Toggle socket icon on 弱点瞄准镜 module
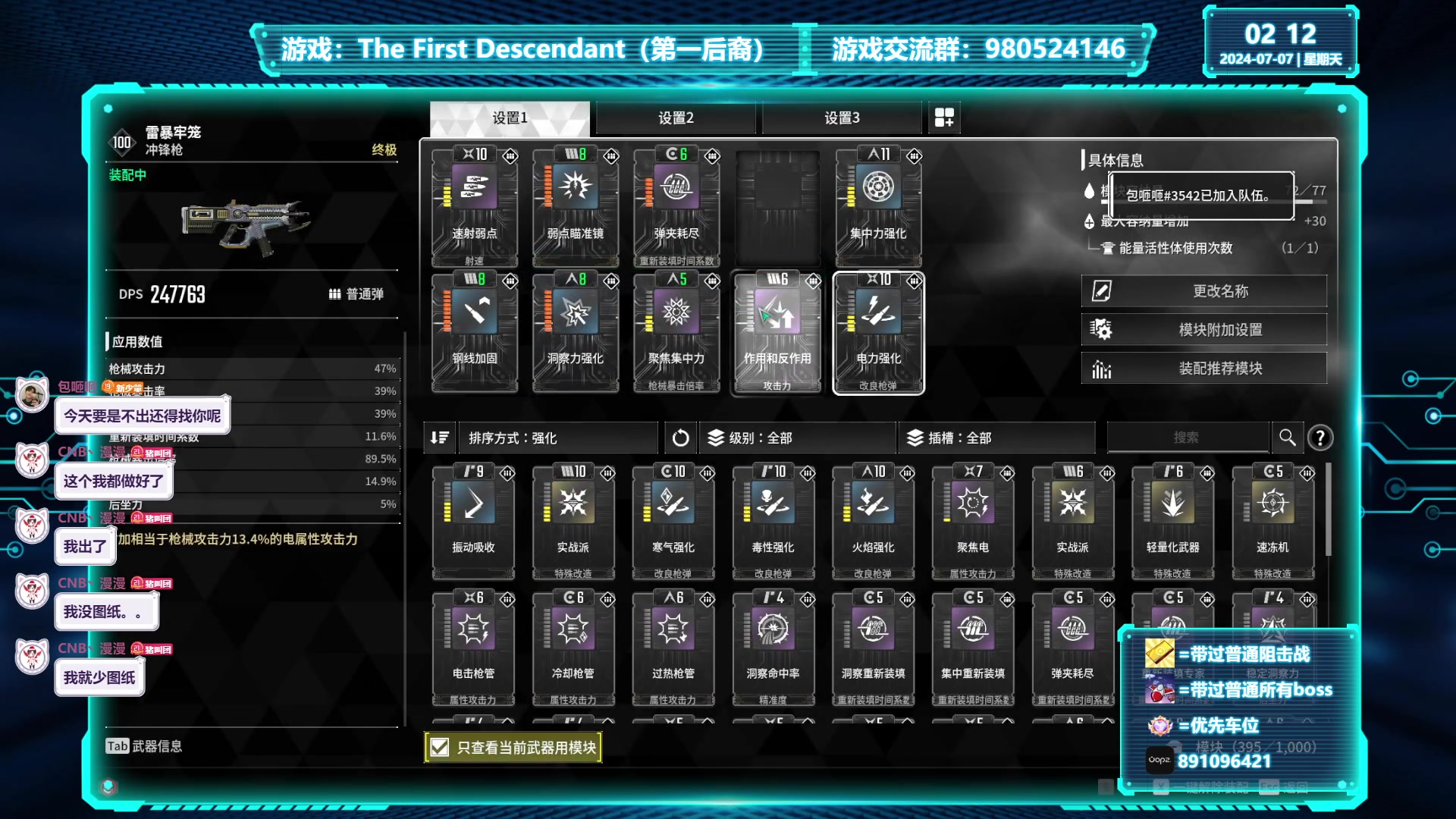This screenshot has height=819, width=1456. click(611, 156)
